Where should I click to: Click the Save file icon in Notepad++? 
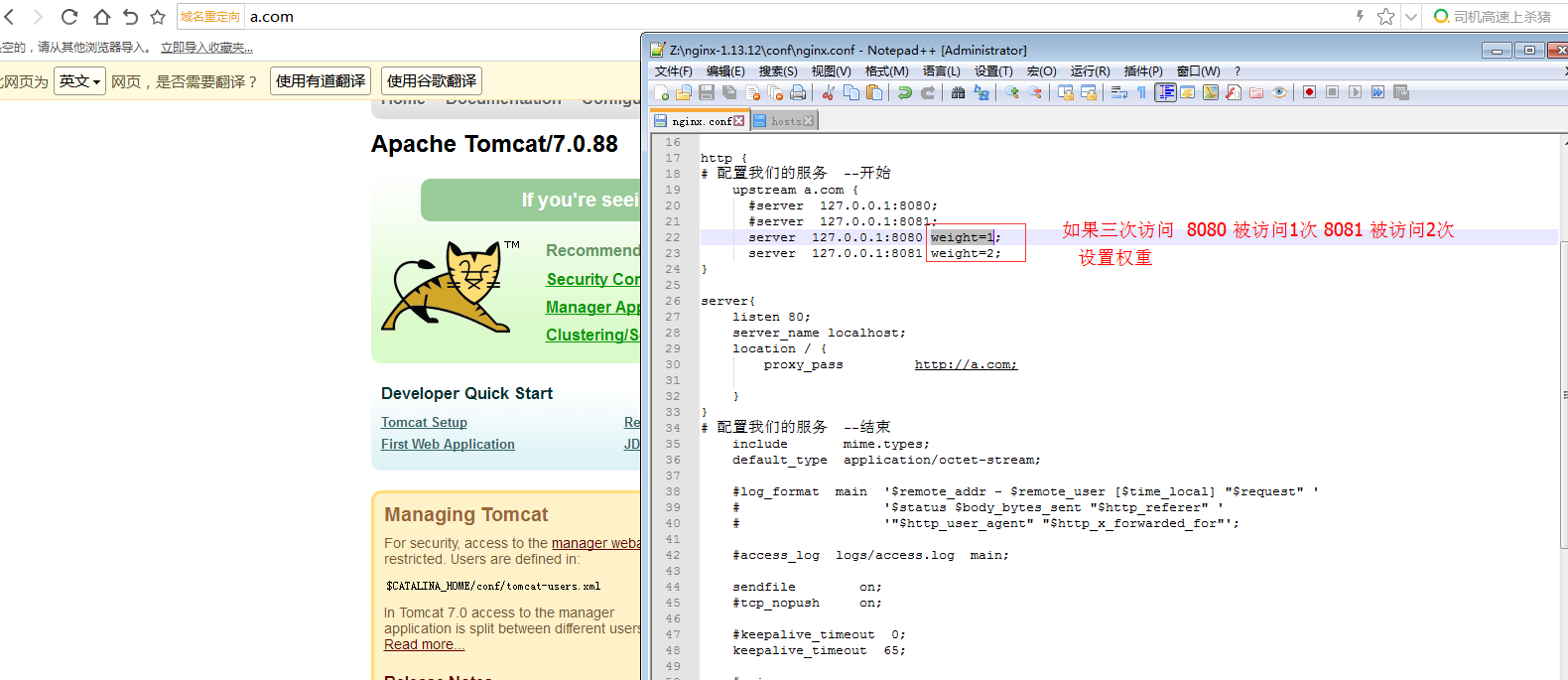707,92
